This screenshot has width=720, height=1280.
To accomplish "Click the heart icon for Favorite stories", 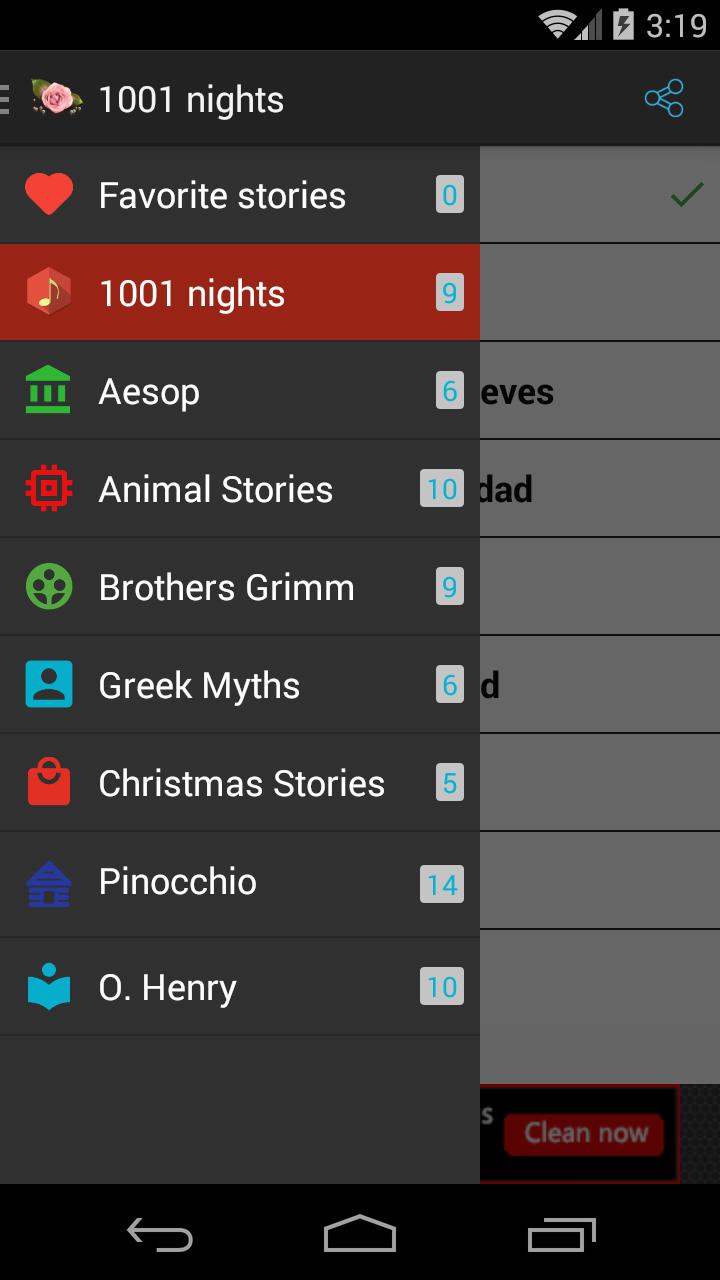I will tap(48, 195).
